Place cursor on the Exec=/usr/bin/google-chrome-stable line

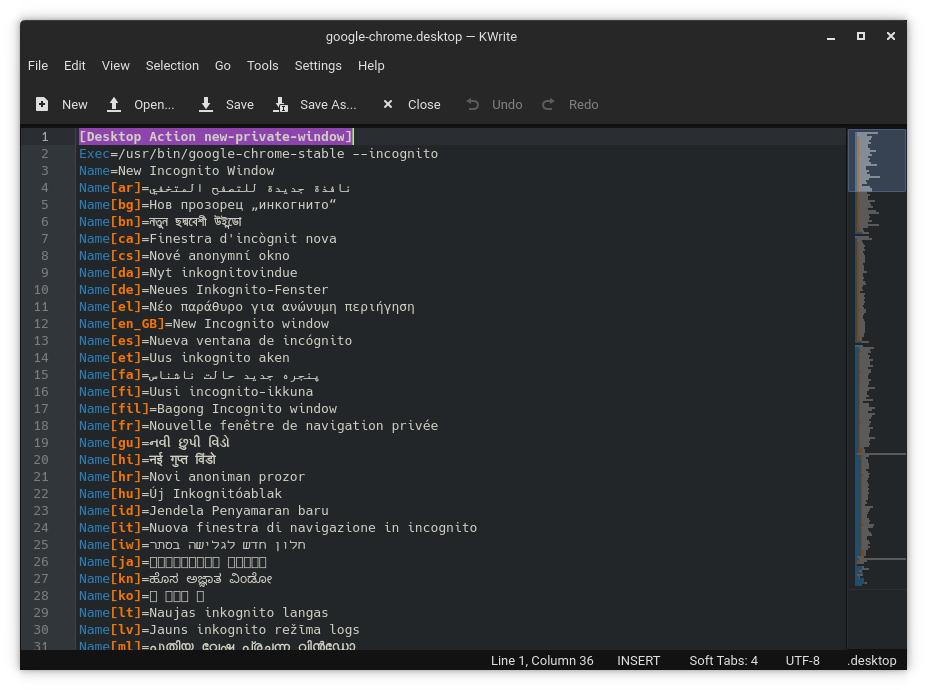point(258,153)
